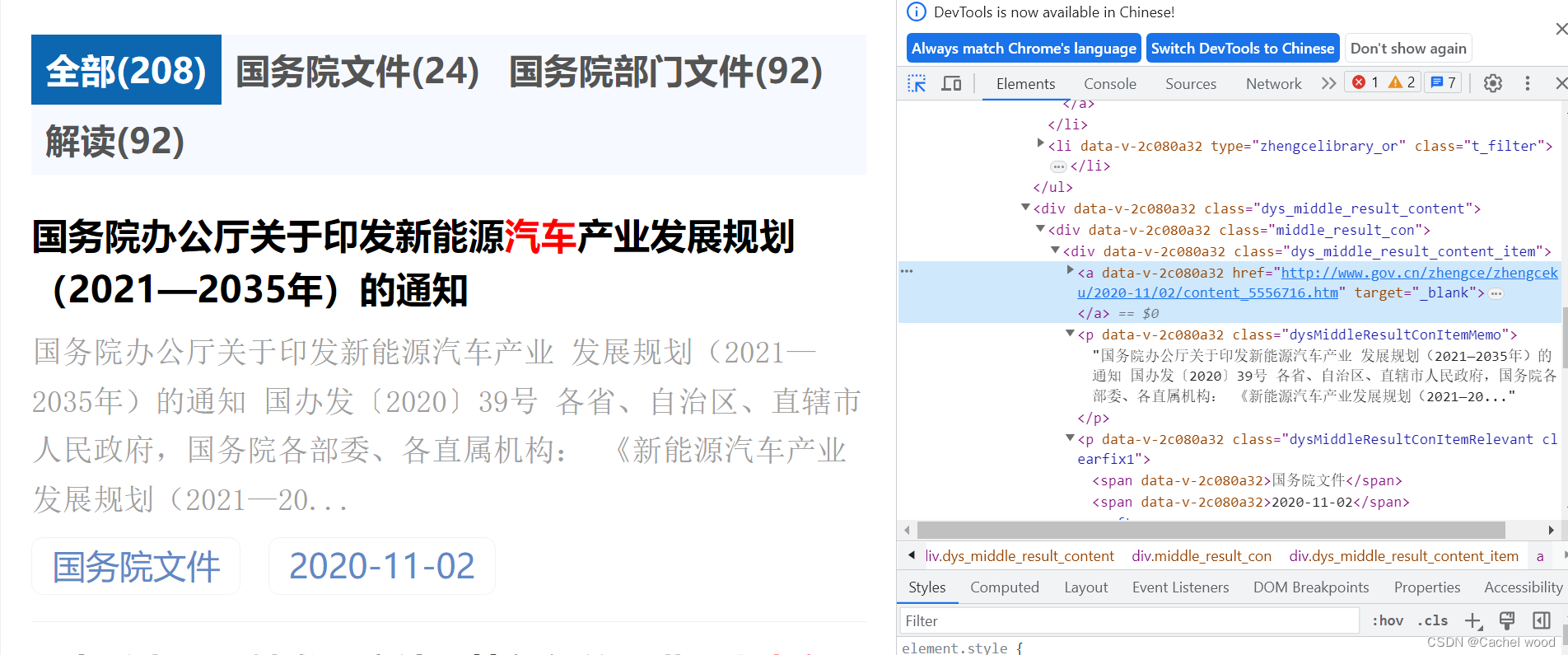
Task: Click the info icon in the language infobar
Action: (x=916, y=12)
